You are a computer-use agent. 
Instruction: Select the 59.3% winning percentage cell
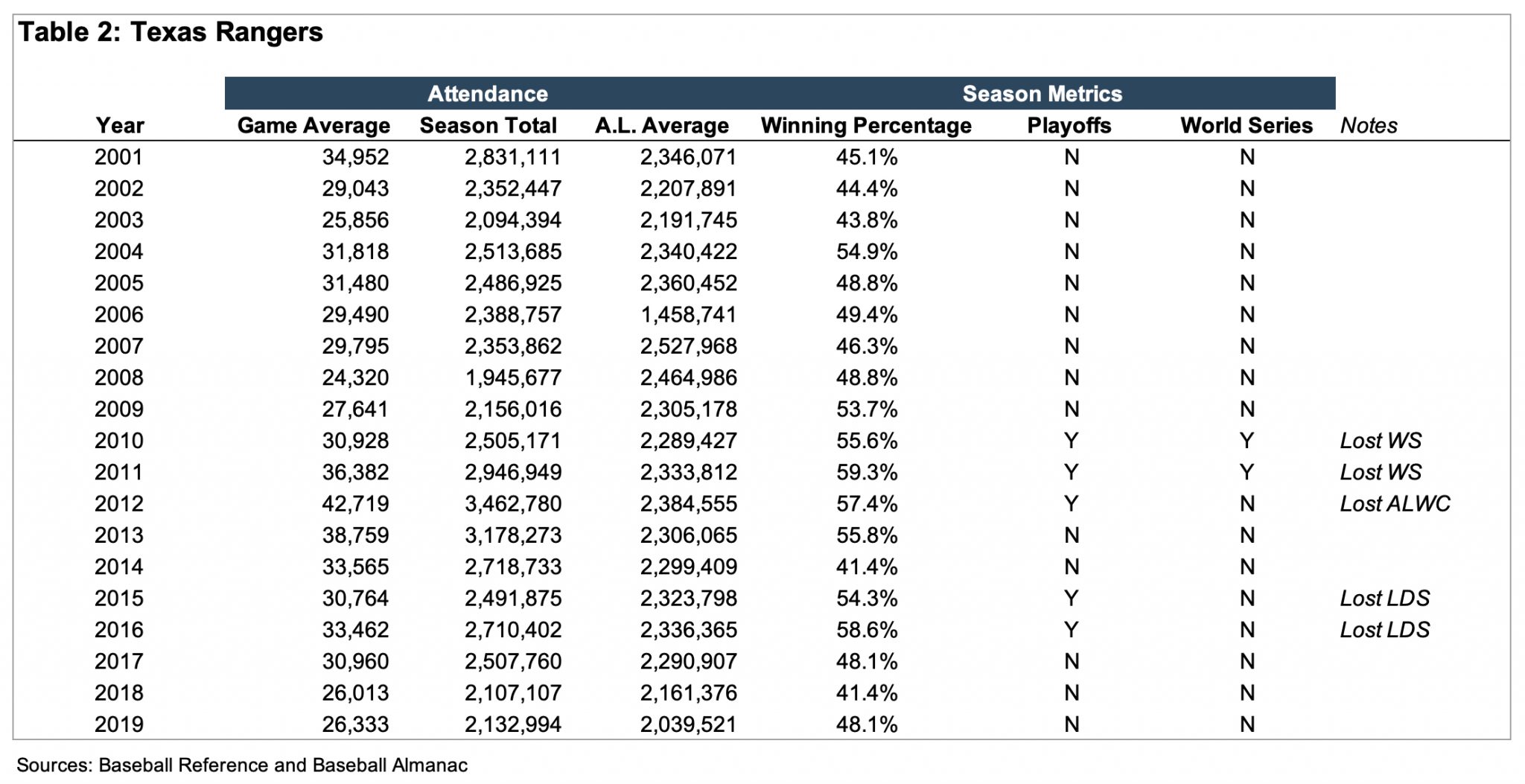click(x=867, y=472)
